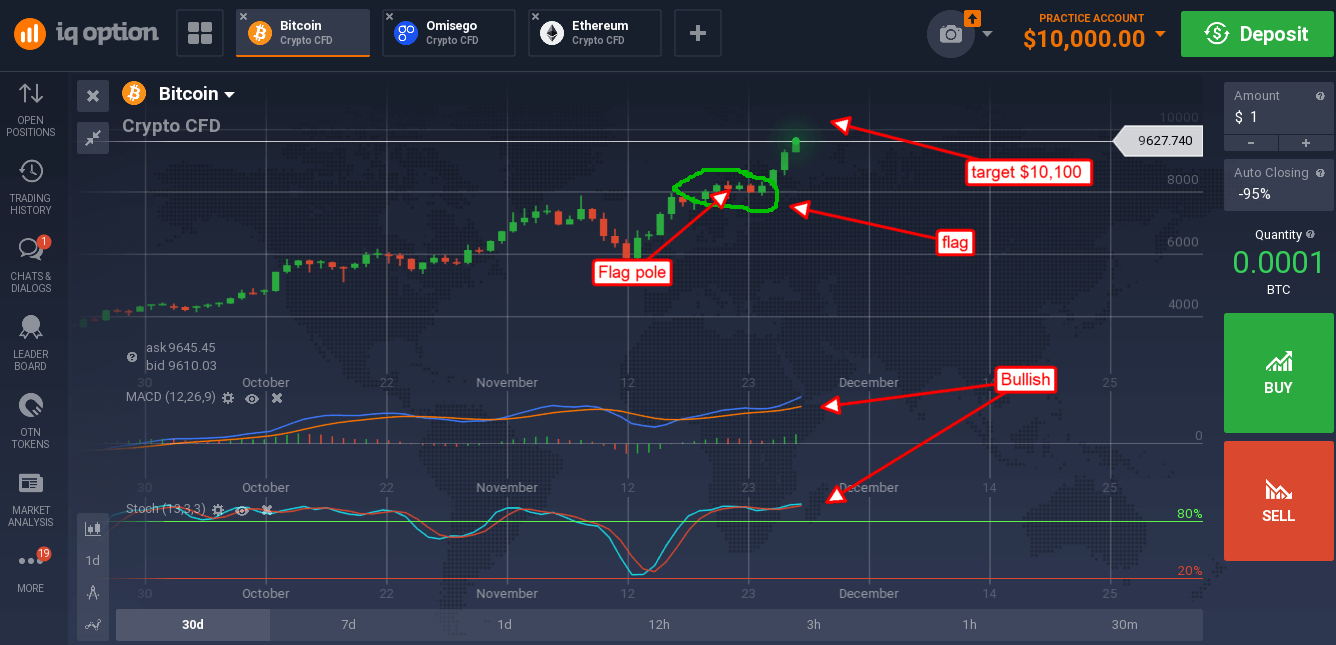Image resolution: width=1336 pixels, height=645 pixels.
Task: Toggle Stoch indicator visibility eye
Action: (242, 510)
